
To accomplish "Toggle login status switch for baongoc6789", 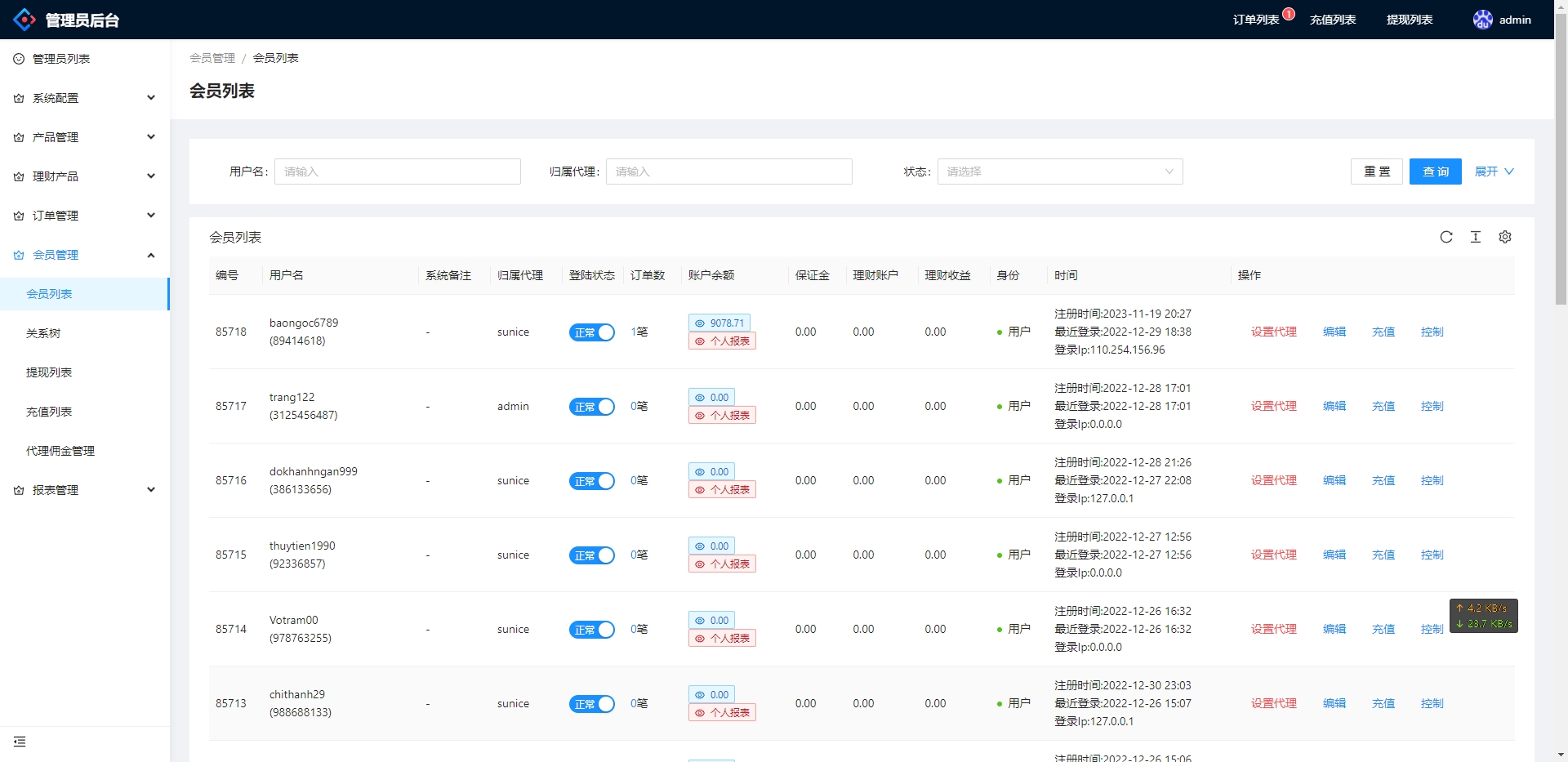I will (x=592, y=332).
